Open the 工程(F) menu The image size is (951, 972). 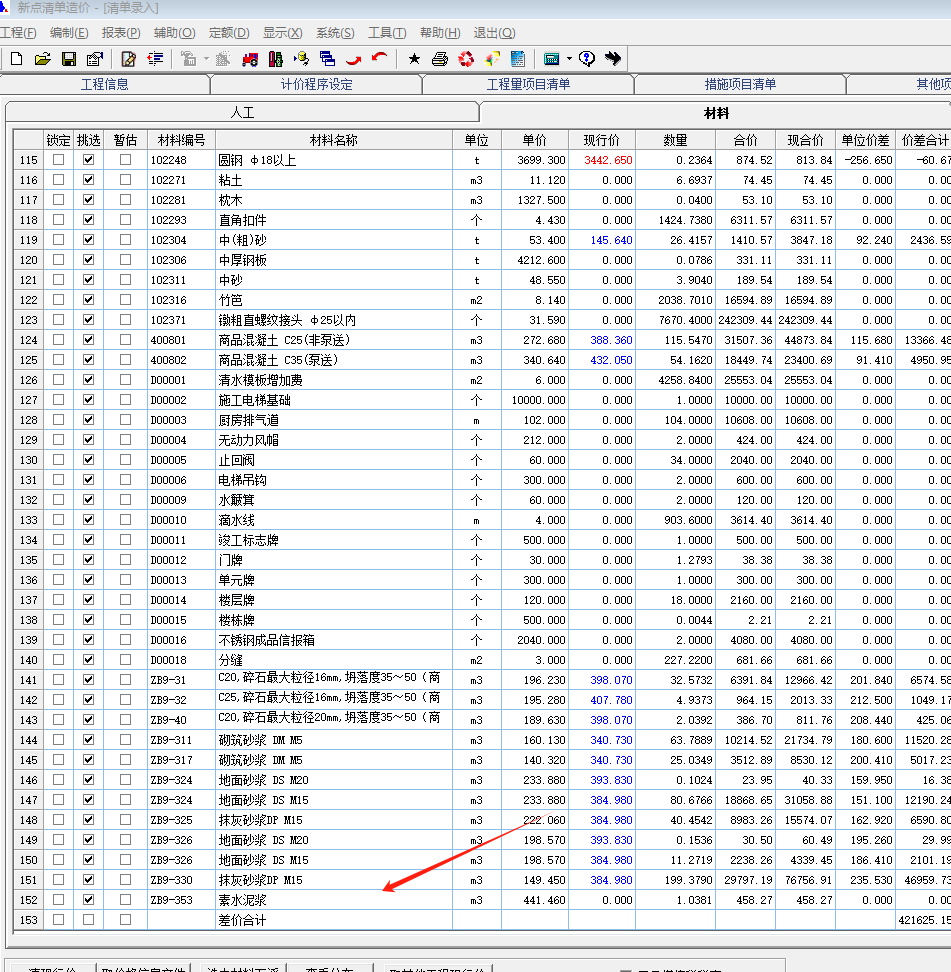tap(18, 33)
